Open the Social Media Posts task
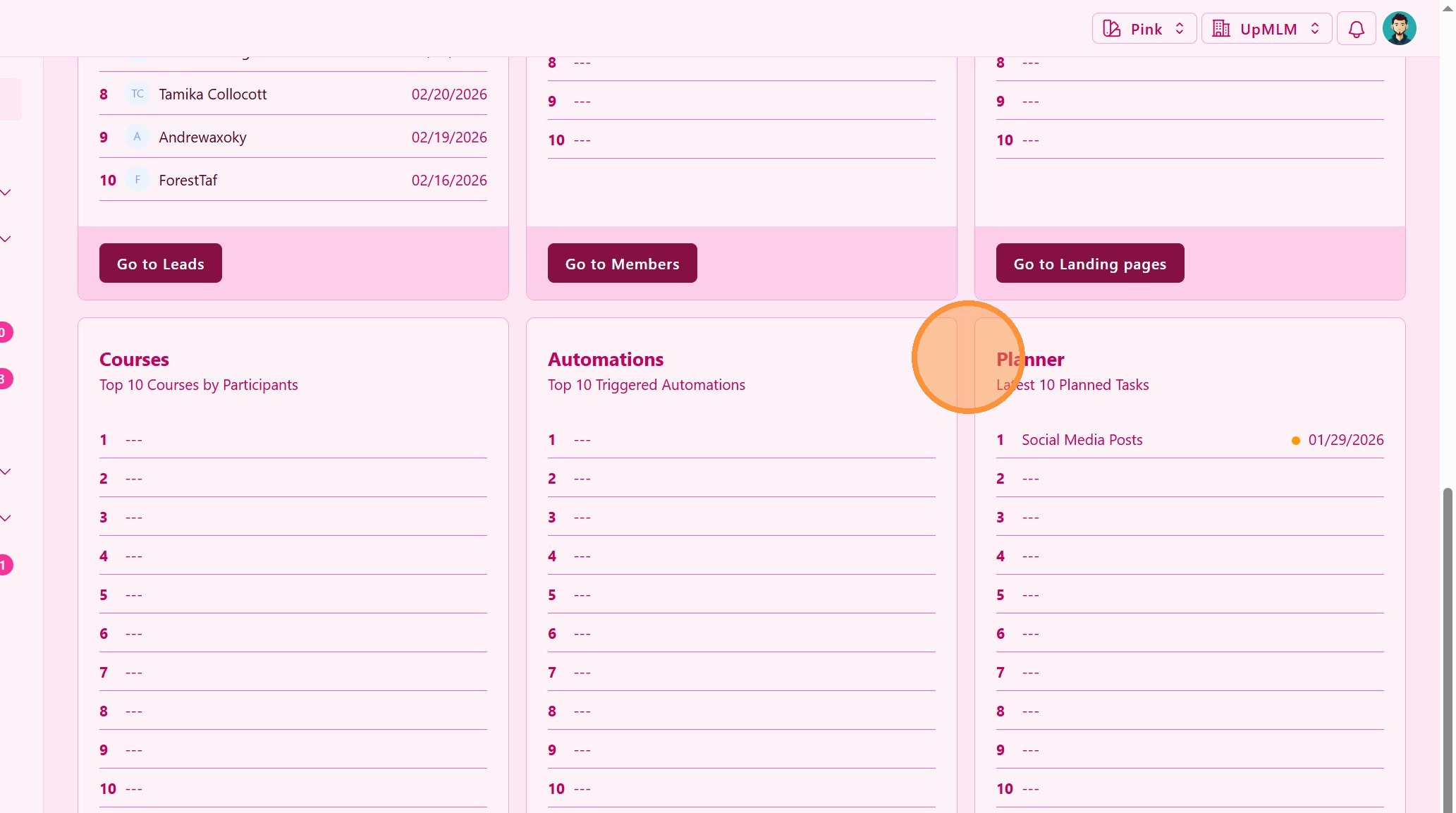This screenshot has width=1456, height=813. [x=1082, y=440]
